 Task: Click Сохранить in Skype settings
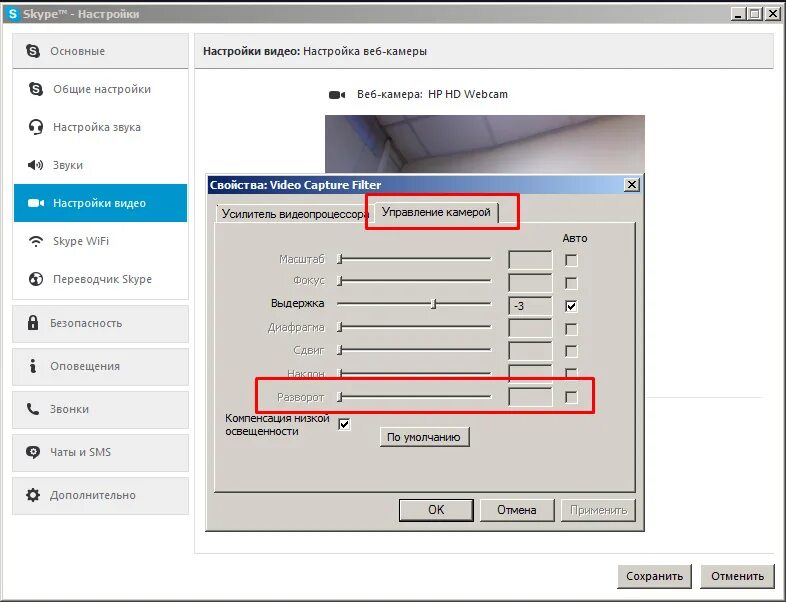(654, 576)
